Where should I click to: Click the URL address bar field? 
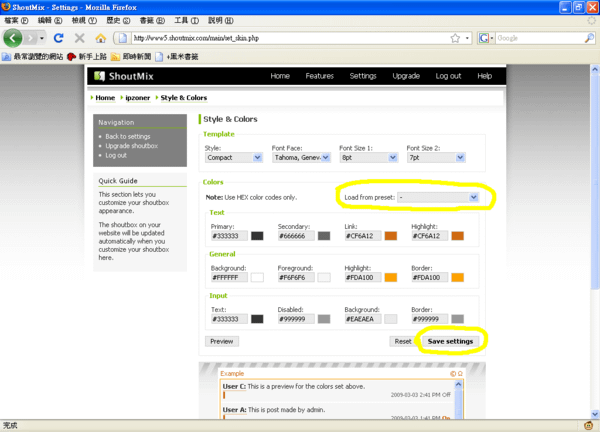291,38
